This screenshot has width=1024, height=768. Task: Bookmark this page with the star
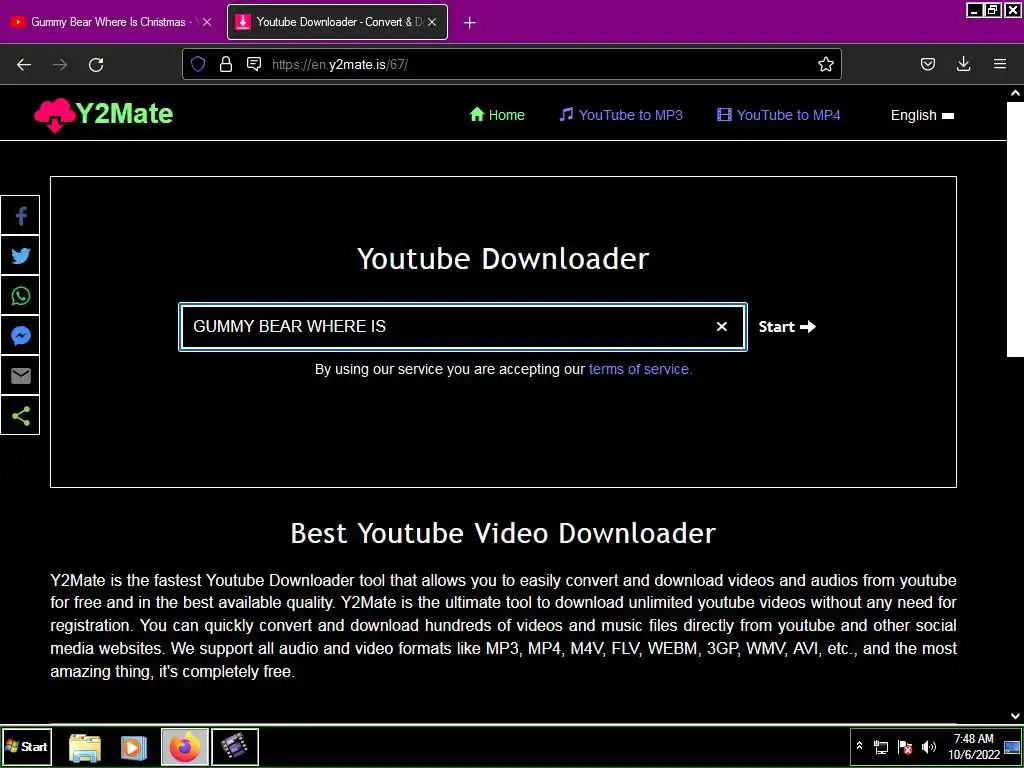(825, 64)
